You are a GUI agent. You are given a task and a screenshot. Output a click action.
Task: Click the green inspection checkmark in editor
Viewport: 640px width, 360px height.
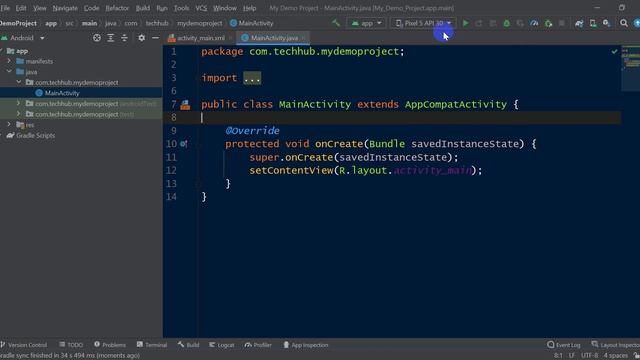click(614, 51)
